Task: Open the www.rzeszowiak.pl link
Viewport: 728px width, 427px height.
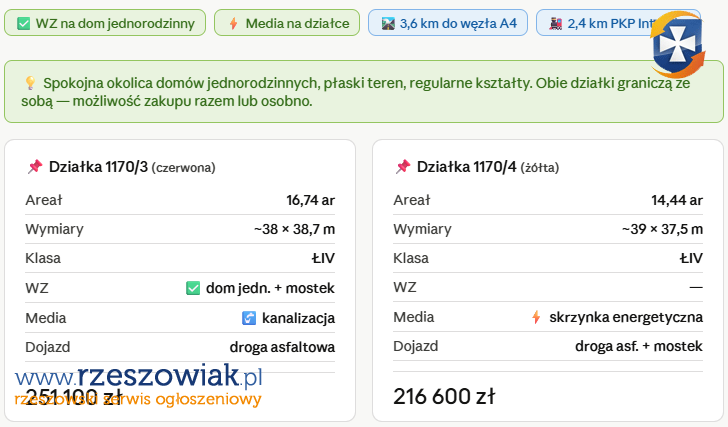Action: (139, 377)
